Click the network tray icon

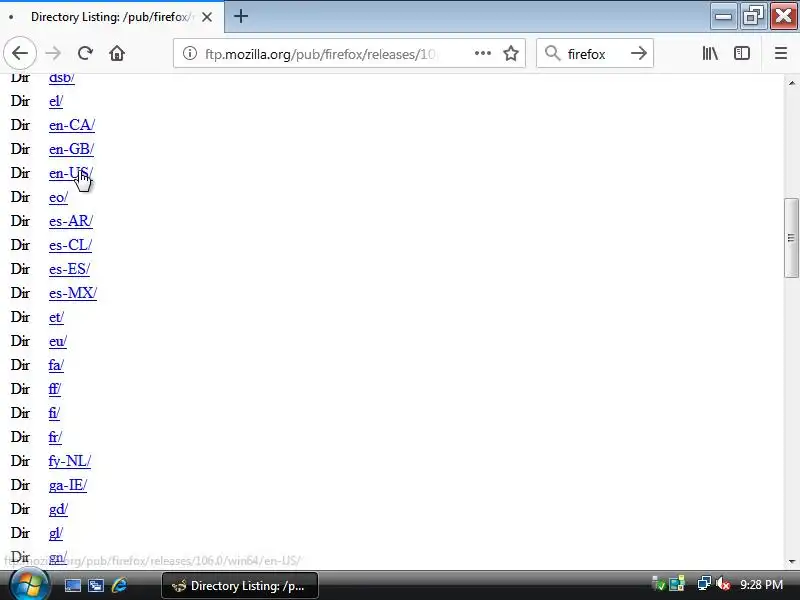pyautogui.click(x=704, y=584)
